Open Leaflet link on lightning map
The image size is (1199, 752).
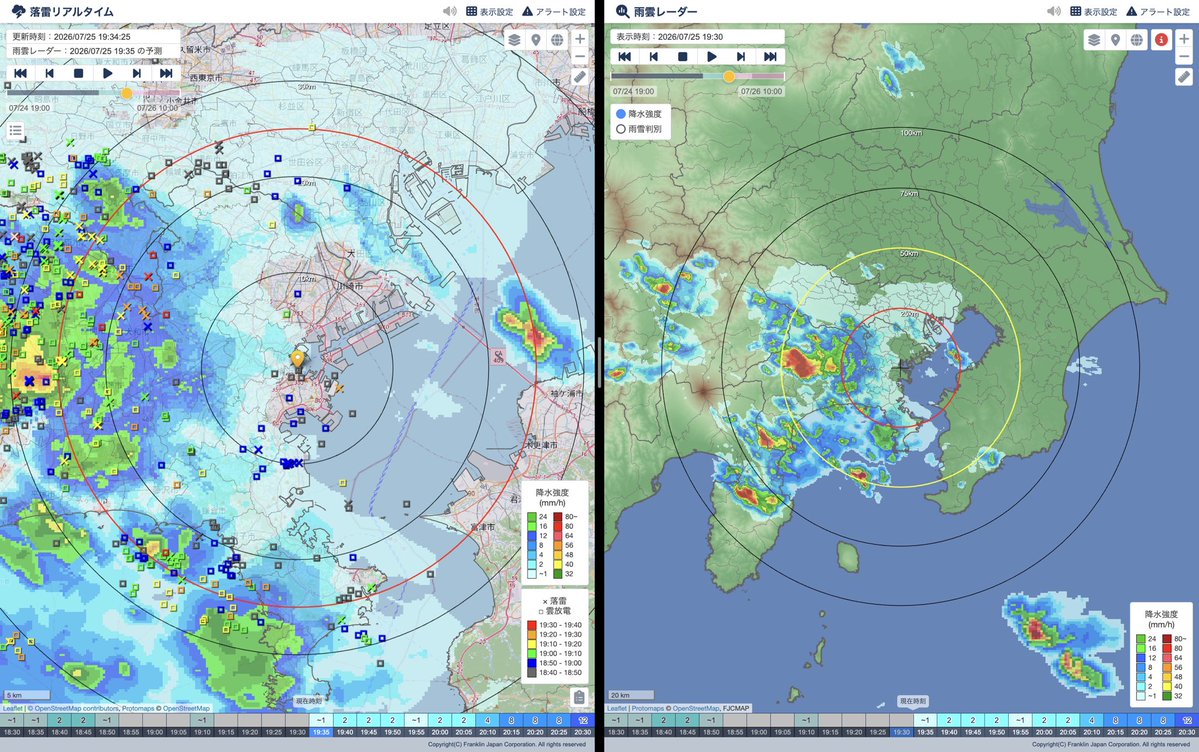[x=13, y=708]
